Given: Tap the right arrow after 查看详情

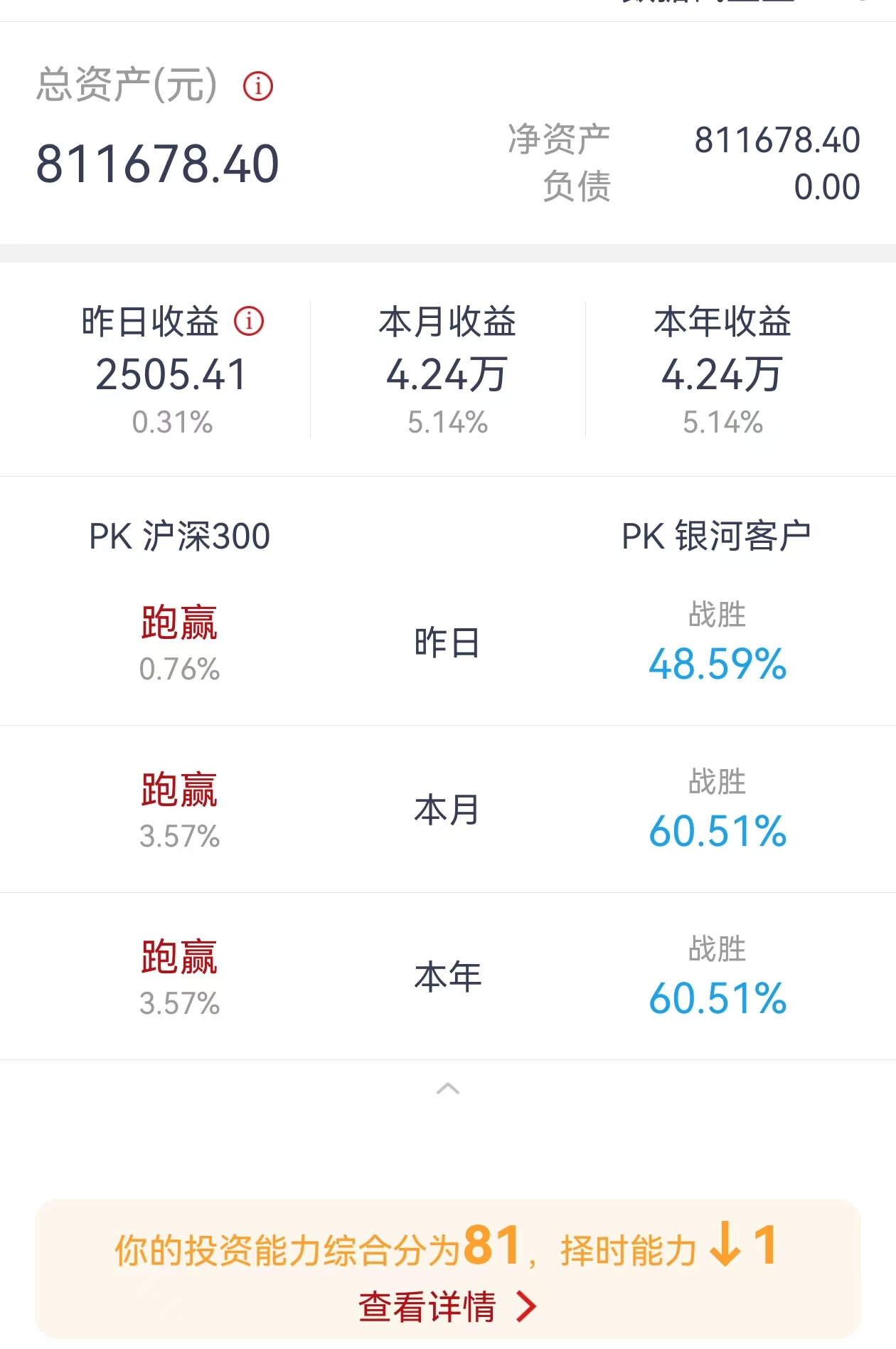Looking at the screenshot, I should point(526,1307).
